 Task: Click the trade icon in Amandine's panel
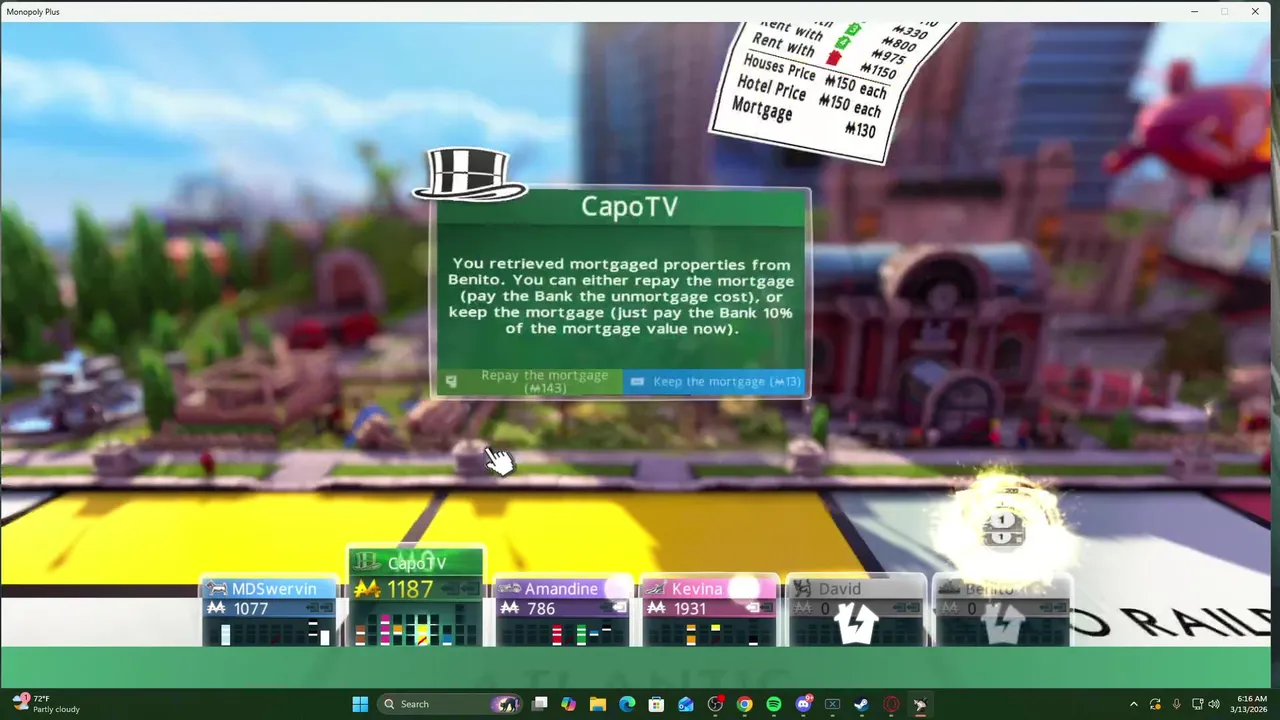coord(618,608)
